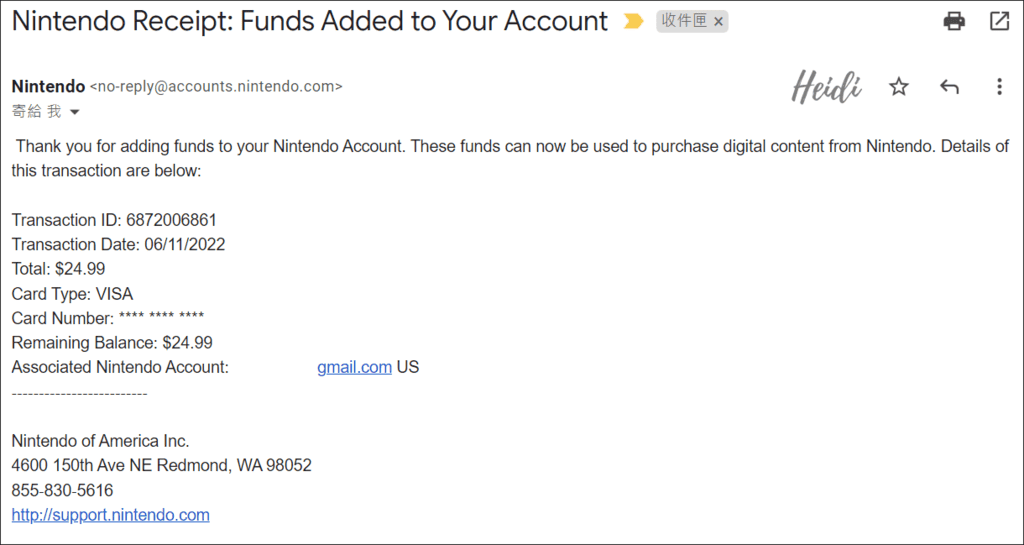Expand recipient details arrow next to 寄給 我
The image size is (1024, 545).
(74, 112)
